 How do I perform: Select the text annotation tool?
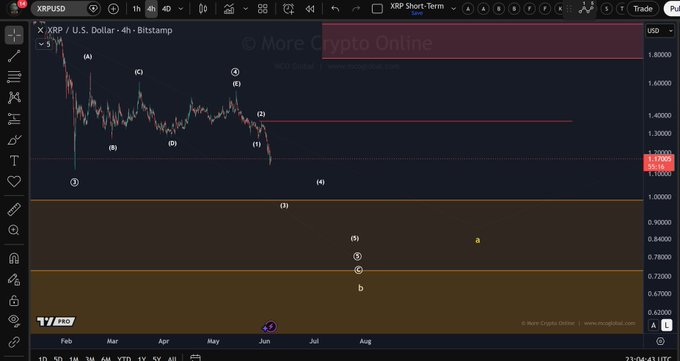tap(14, 161)
